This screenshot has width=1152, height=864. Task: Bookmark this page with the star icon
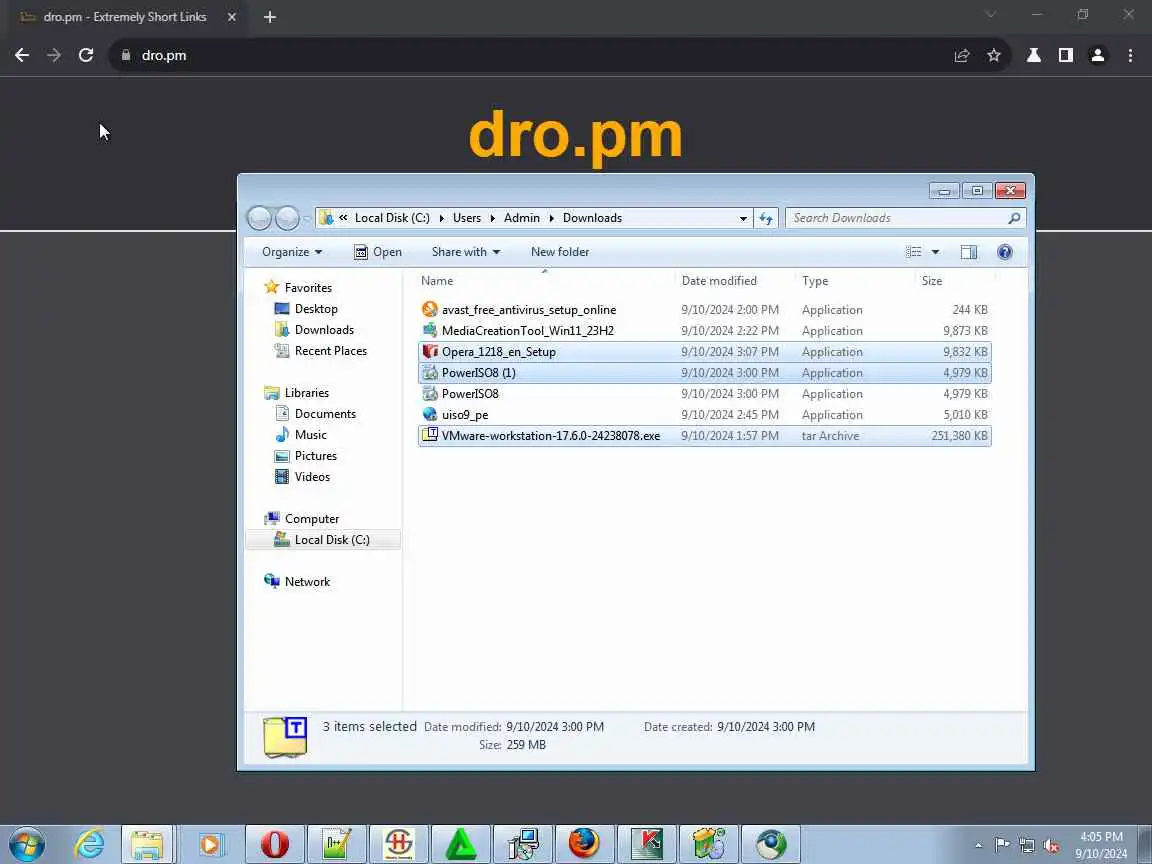993,55
